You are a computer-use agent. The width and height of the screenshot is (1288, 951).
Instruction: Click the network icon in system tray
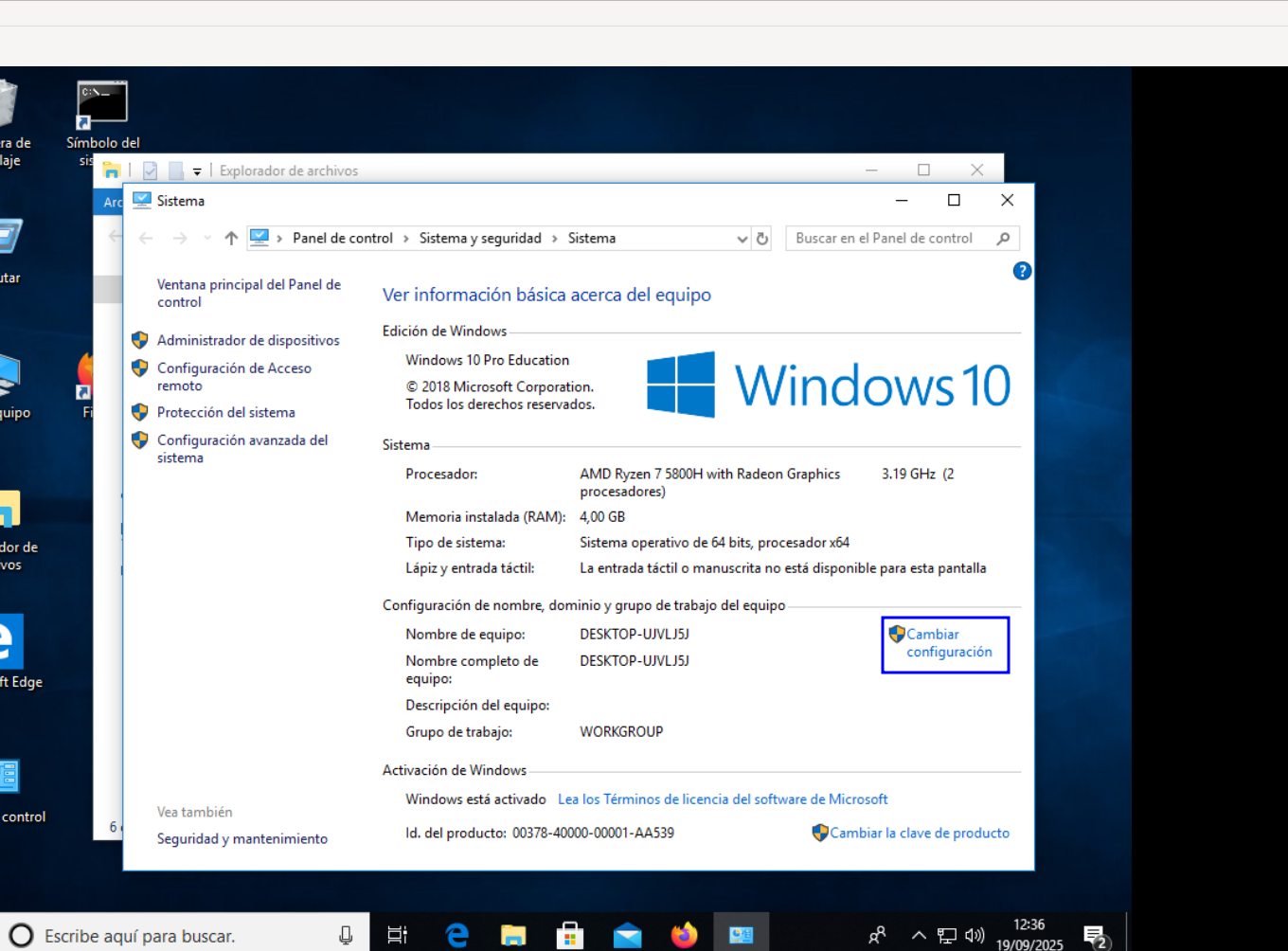tap(947, 936)
